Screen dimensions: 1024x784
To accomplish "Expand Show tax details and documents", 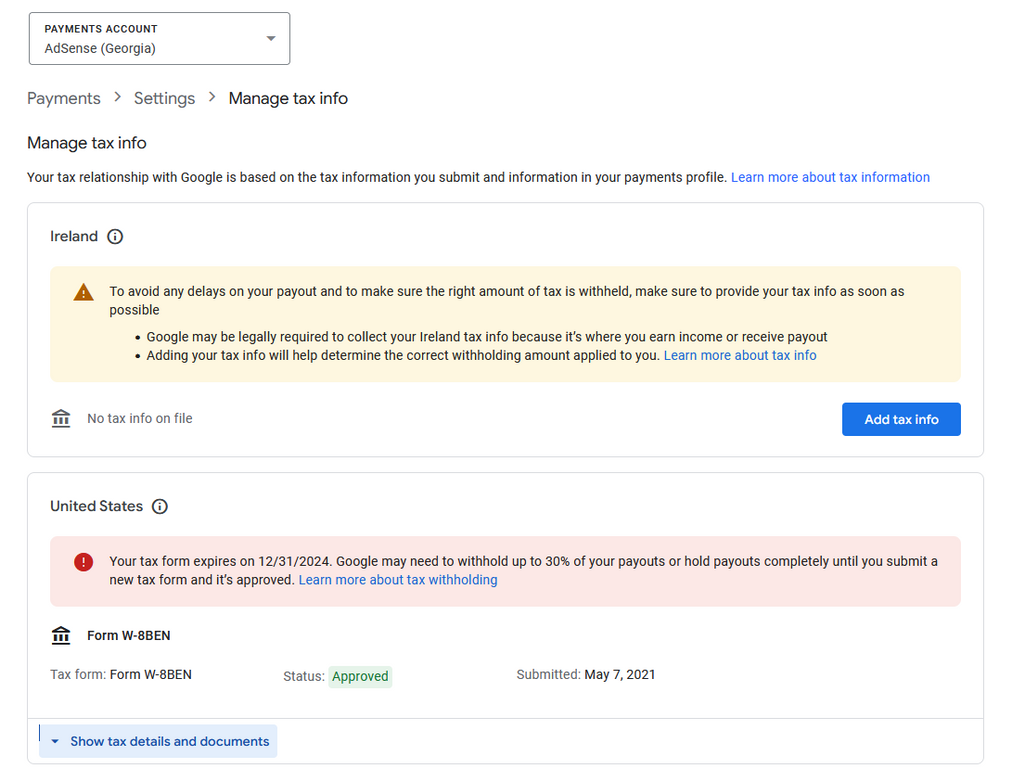I will click(158, 742).
